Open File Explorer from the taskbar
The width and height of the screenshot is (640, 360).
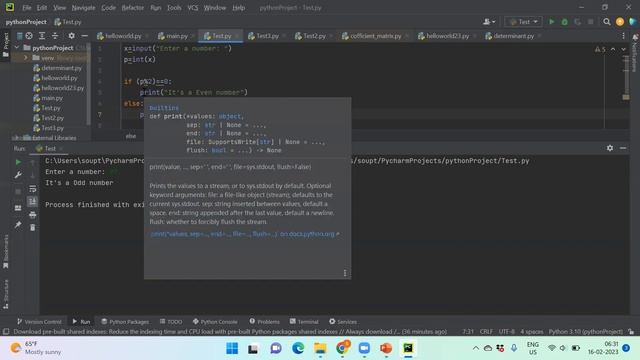tap(320, 348)
